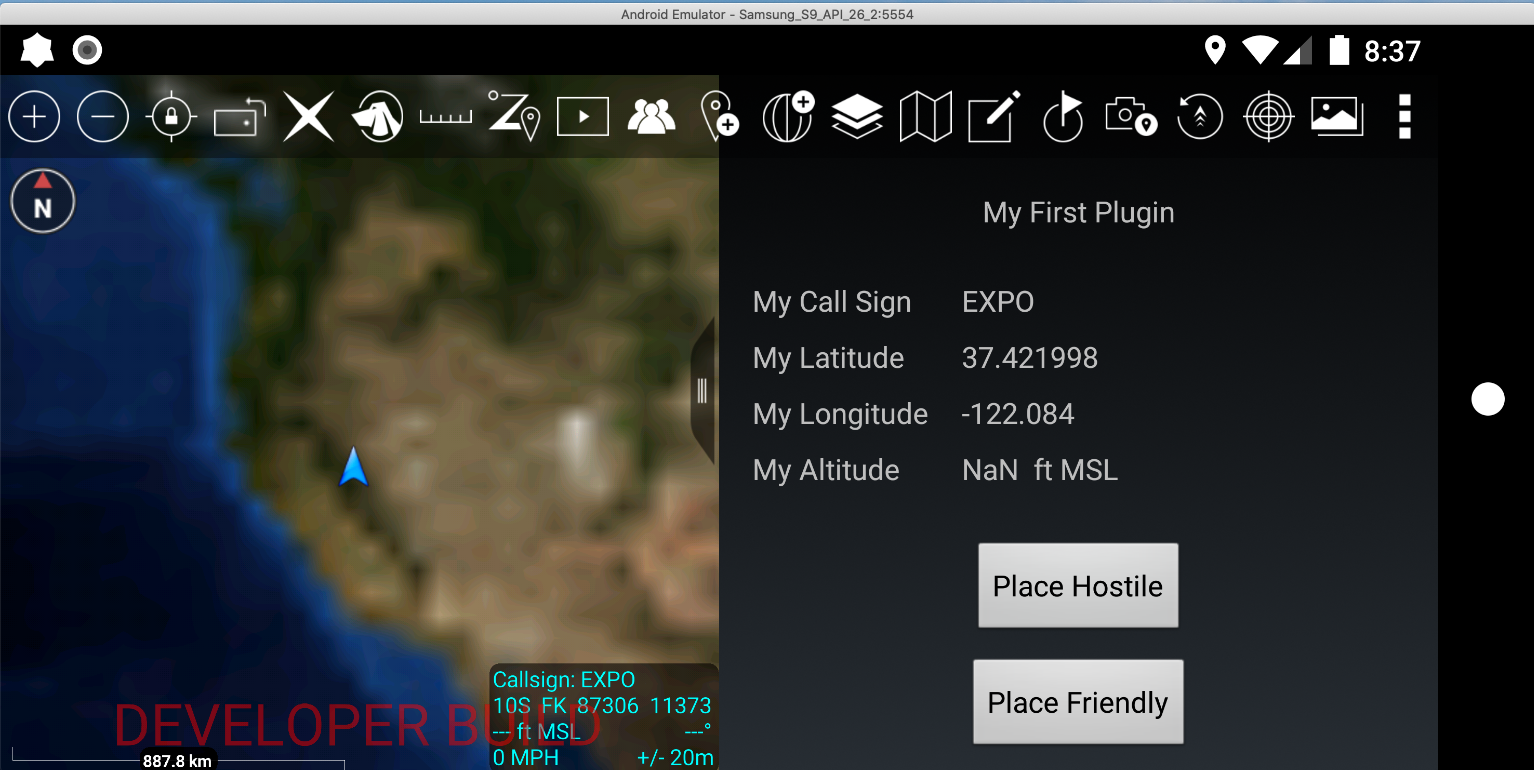1534x770 pixels.
Task: Open the folded map manager icon
Action: 926,117
